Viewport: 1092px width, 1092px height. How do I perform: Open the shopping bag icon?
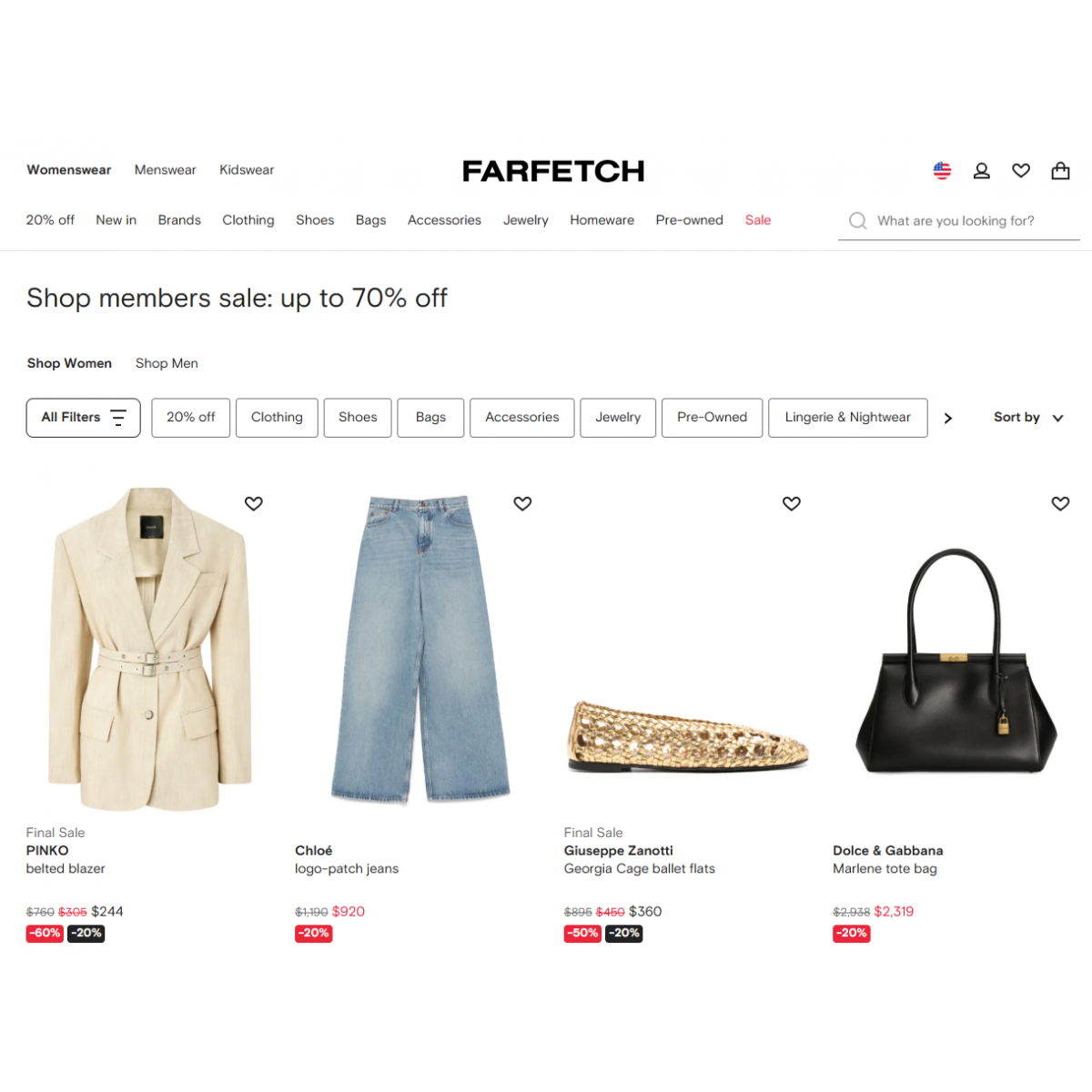(1060, 170)
